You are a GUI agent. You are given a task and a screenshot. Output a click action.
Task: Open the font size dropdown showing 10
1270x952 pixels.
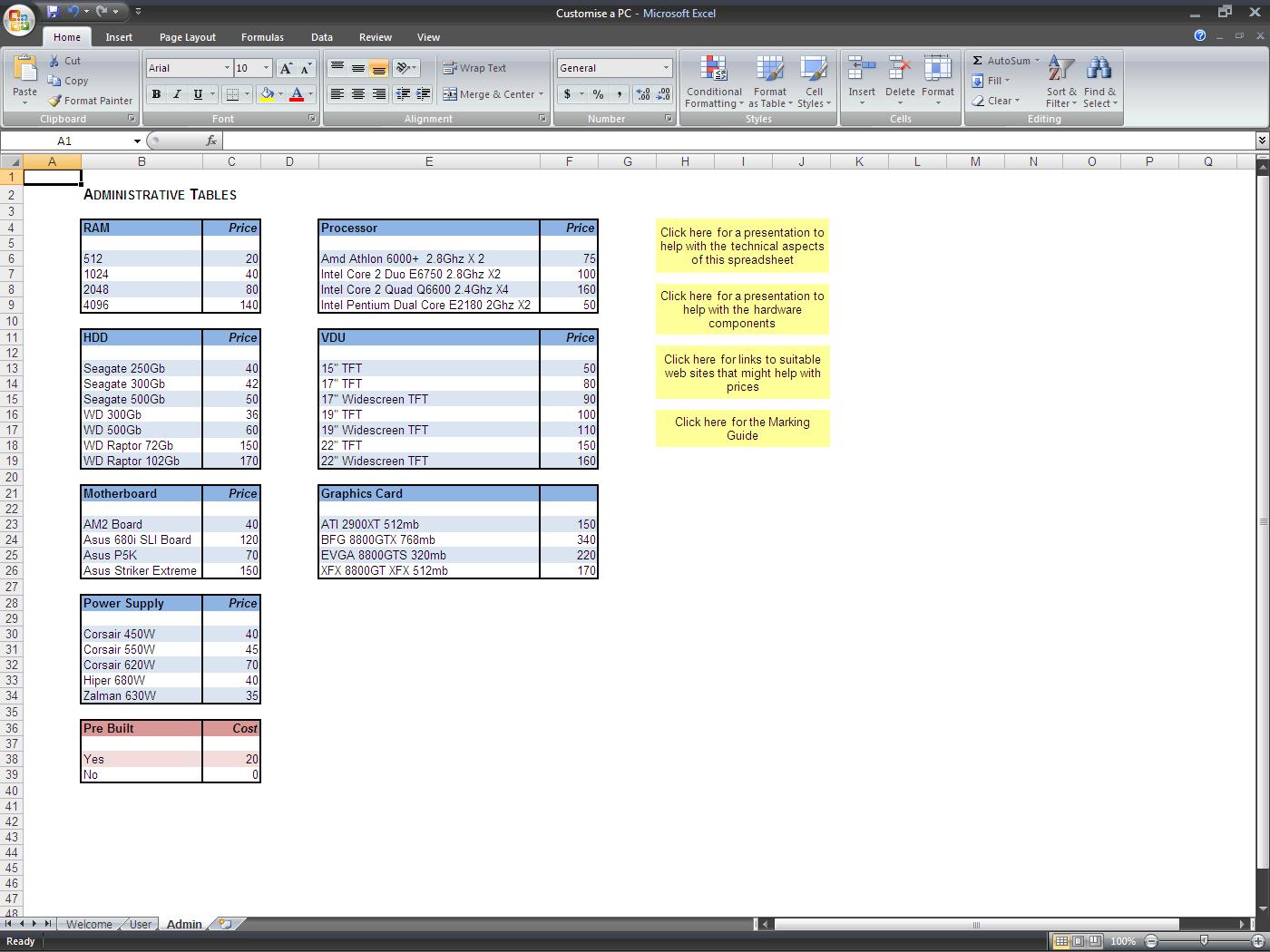pos(266,68)
